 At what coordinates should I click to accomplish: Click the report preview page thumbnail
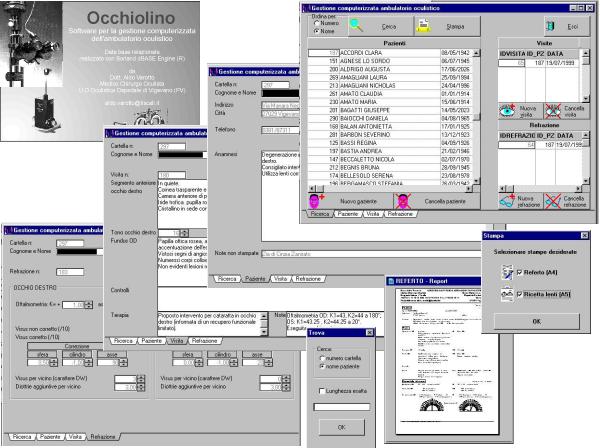click(x=447, y=361)
